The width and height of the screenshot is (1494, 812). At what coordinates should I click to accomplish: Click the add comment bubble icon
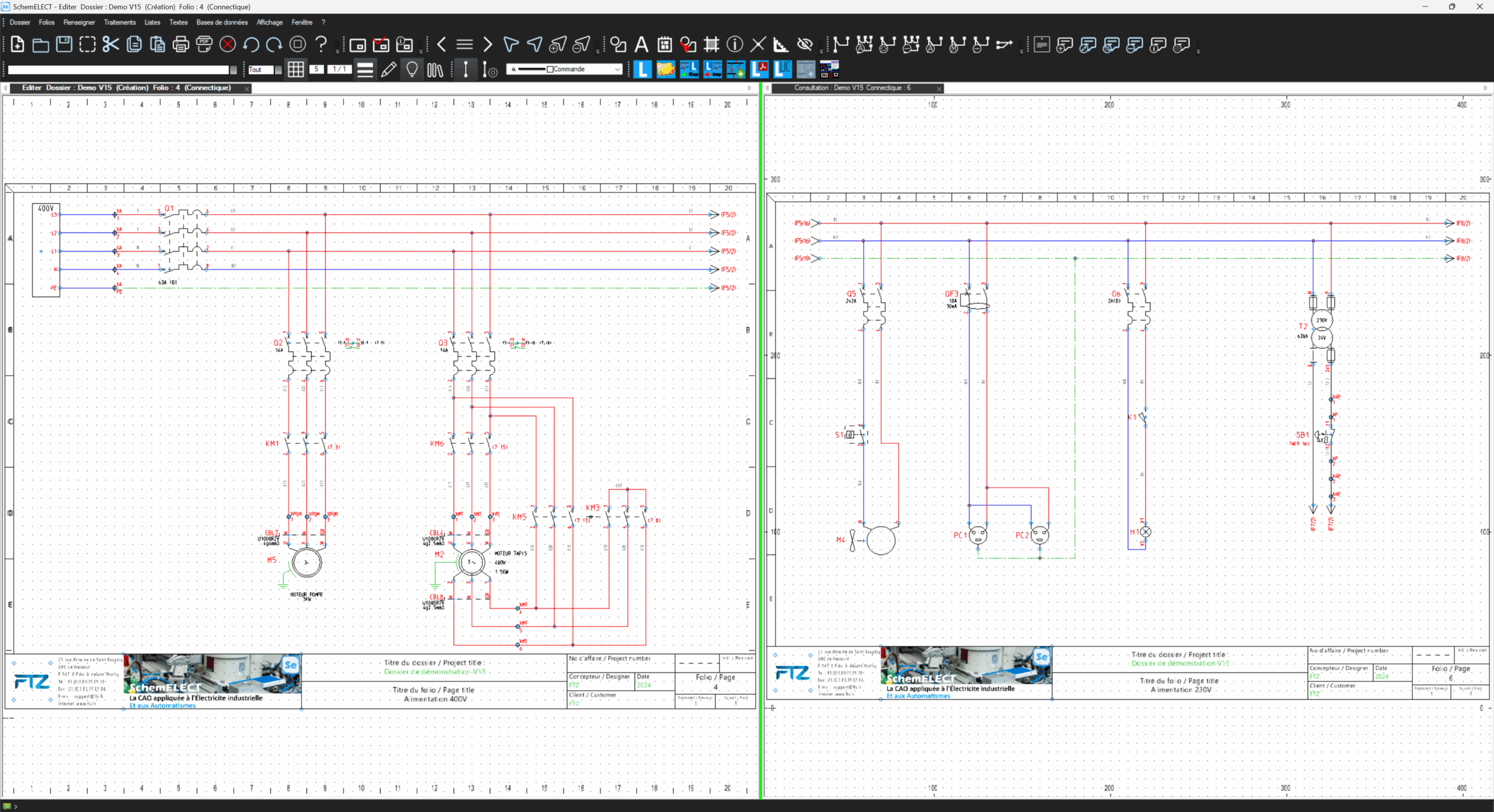1064,44
